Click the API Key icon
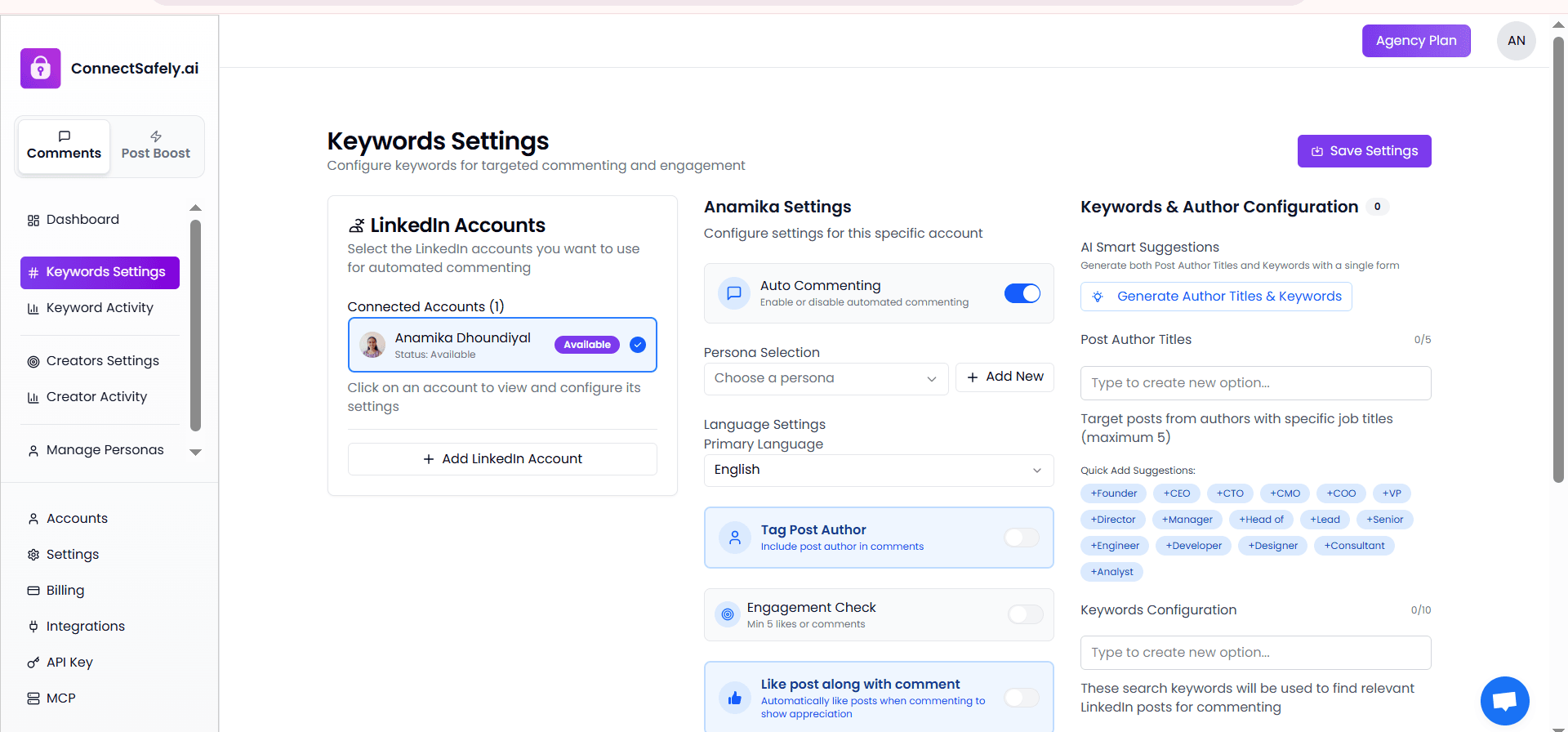 click(x=33, y=663)
